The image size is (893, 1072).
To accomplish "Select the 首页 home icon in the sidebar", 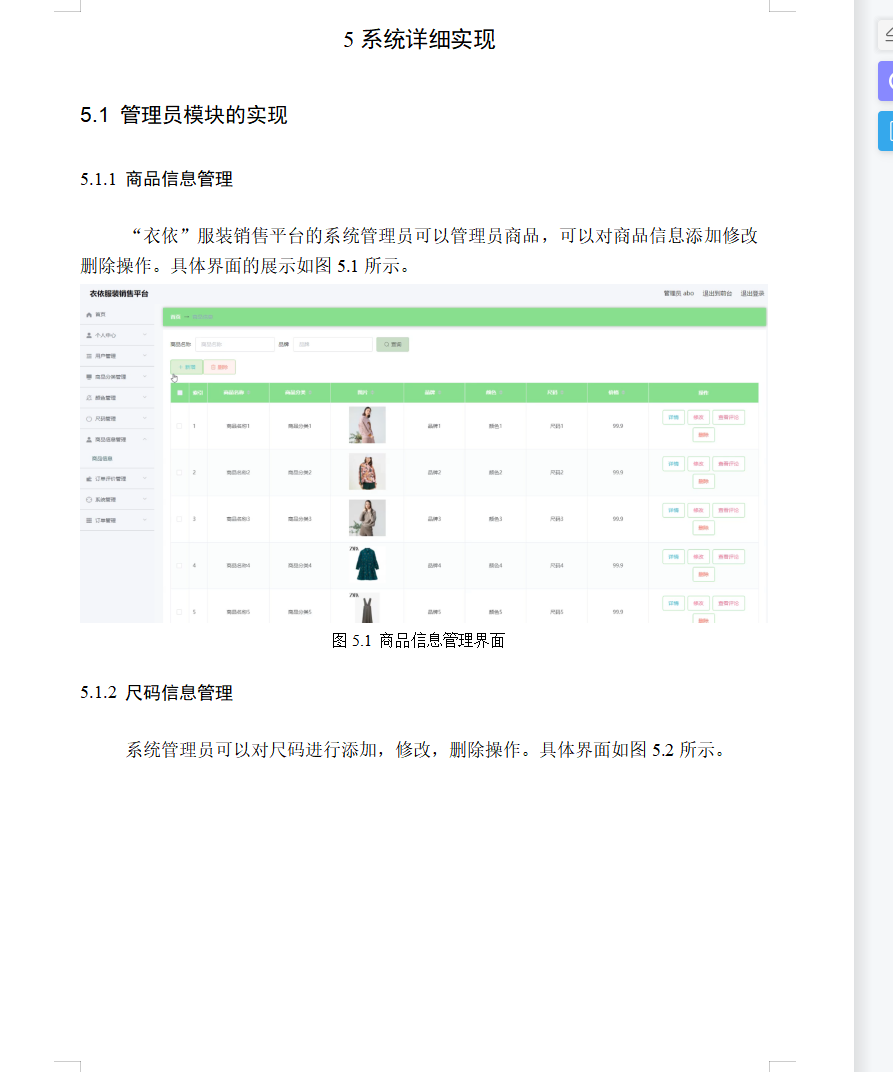I will (x=89, y=315).
